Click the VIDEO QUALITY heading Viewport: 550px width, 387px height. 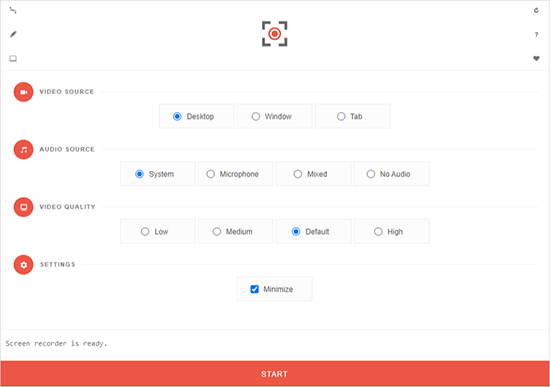(67, 207)
